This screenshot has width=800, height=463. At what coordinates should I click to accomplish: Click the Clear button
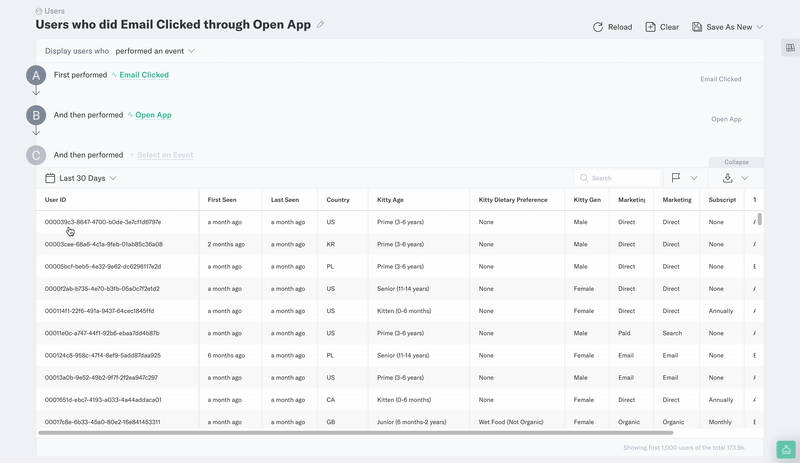click(x=662, y=27)
